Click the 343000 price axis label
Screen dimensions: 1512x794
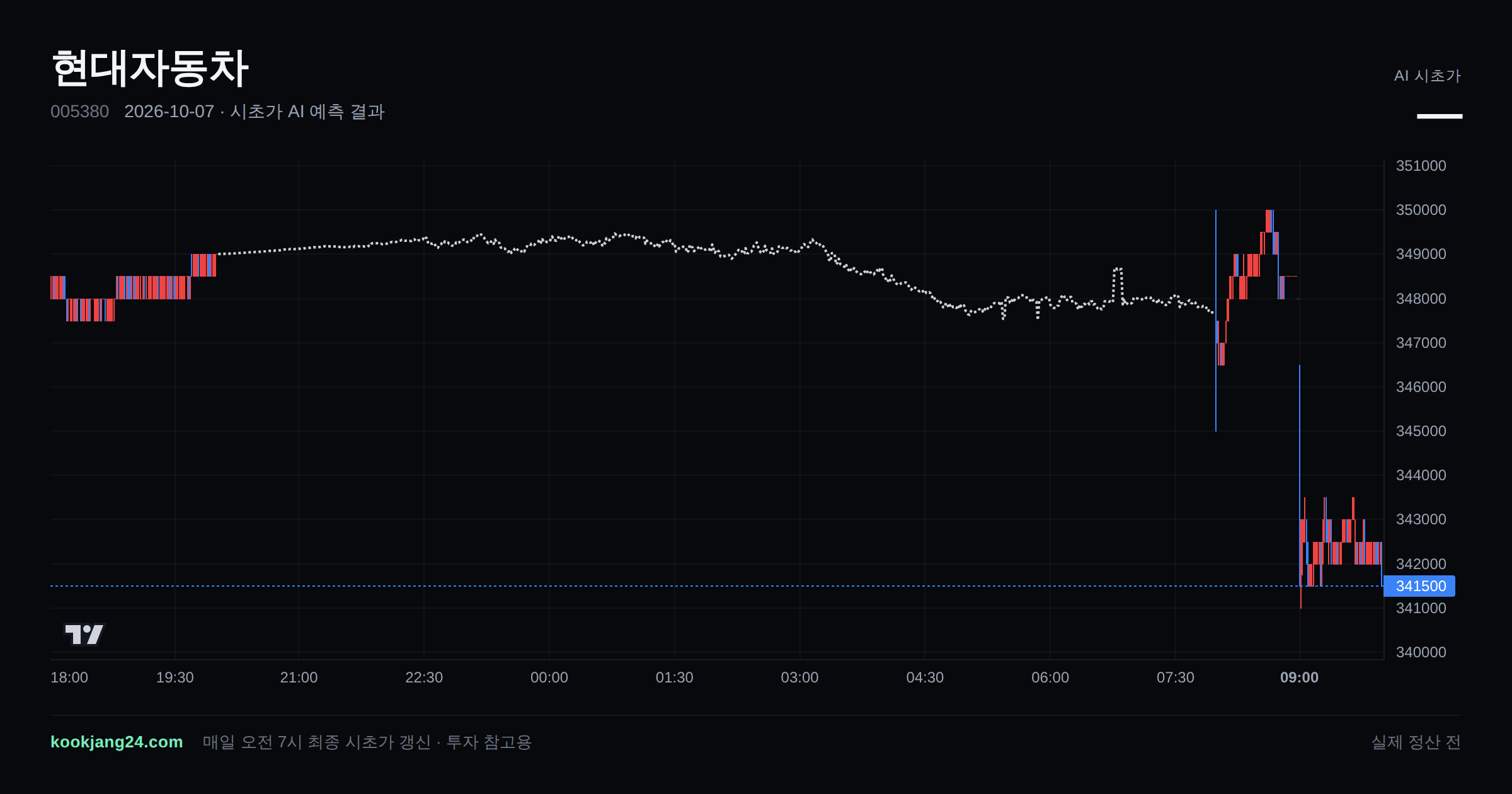[1421, 519]
